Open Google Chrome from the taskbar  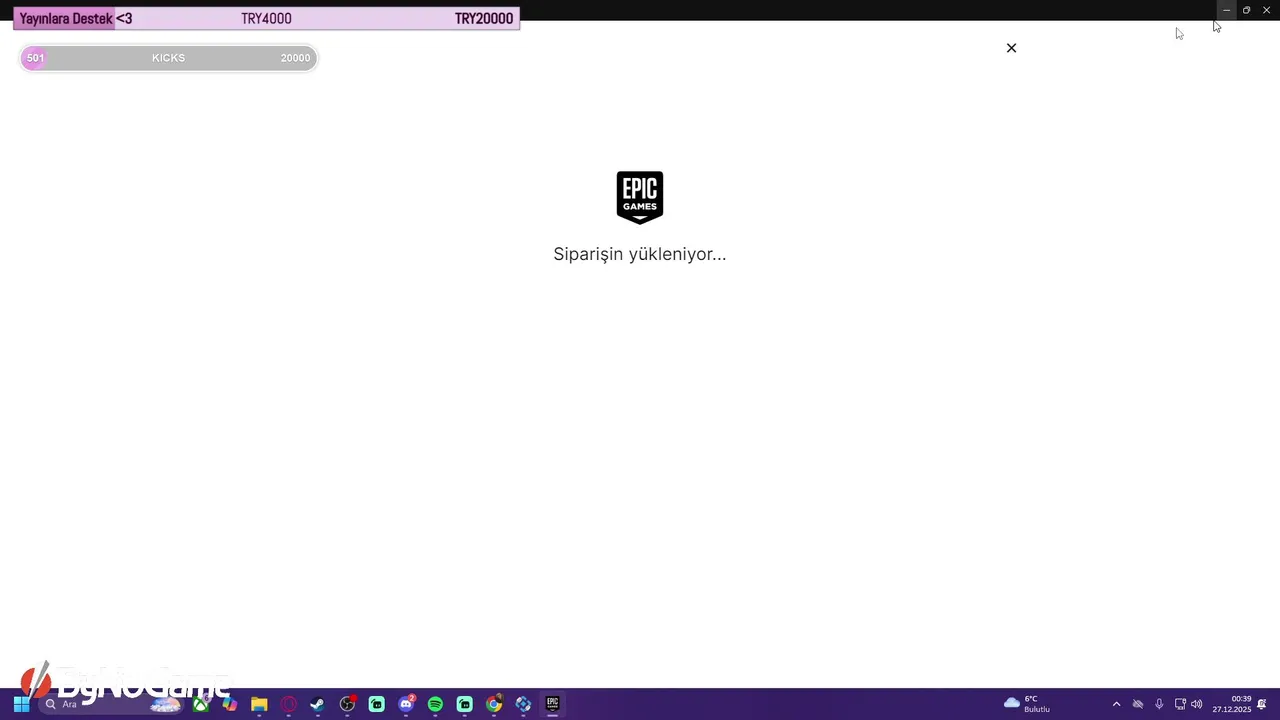(x=494, y=704)
